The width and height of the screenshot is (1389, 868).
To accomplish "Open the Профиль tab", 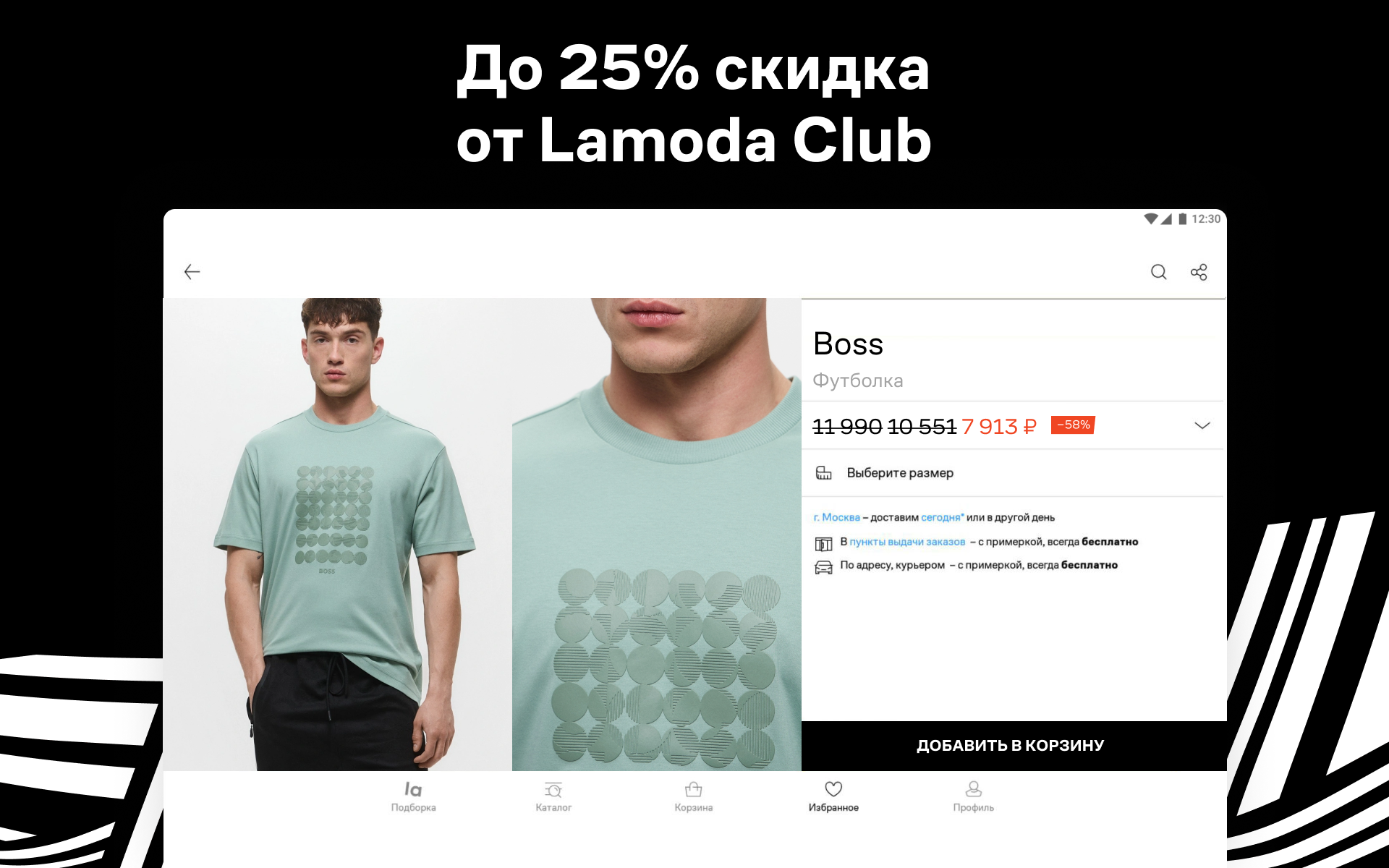I will (x=973, y=796).
